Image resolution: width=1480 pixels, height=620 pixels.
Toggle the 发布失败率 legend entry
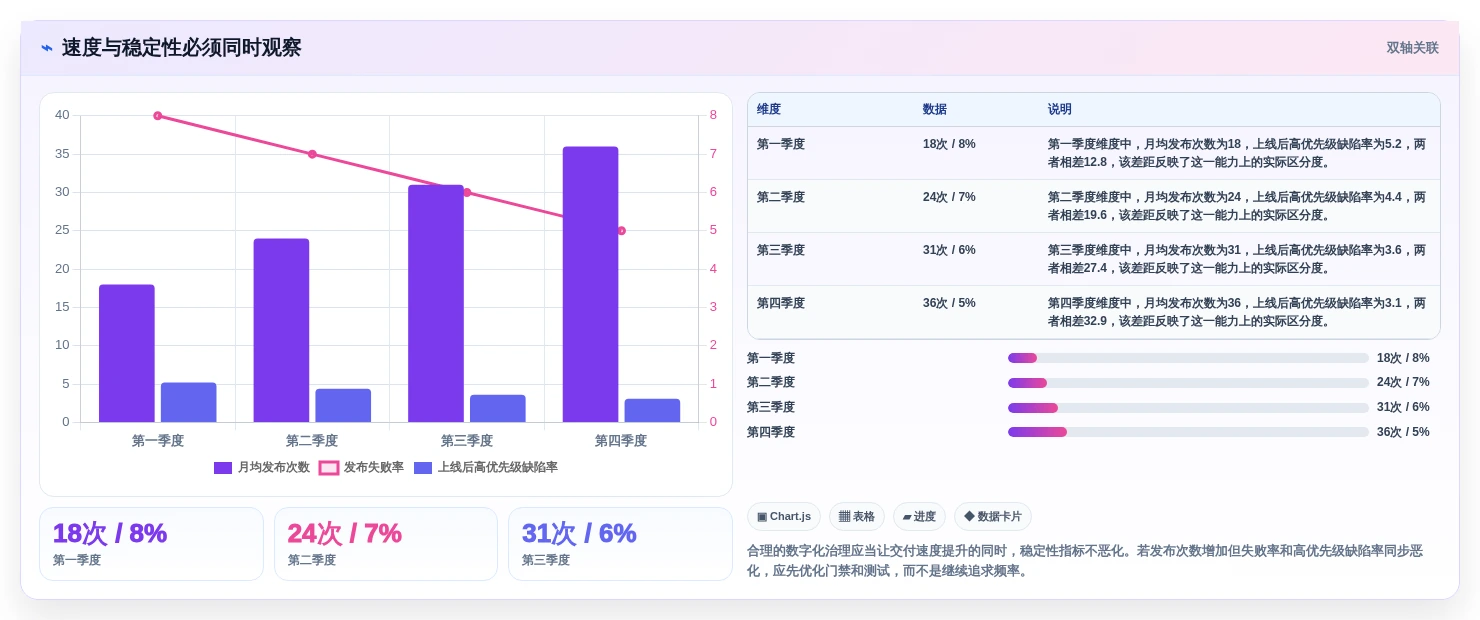361,467
